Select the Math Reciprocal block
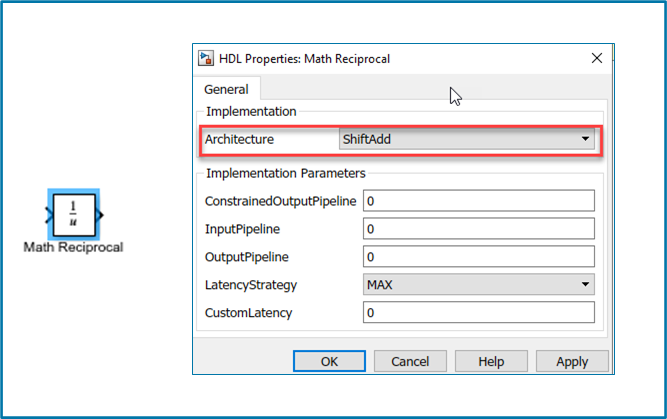Screen dimensions: 667x419 tap(74, 215)
